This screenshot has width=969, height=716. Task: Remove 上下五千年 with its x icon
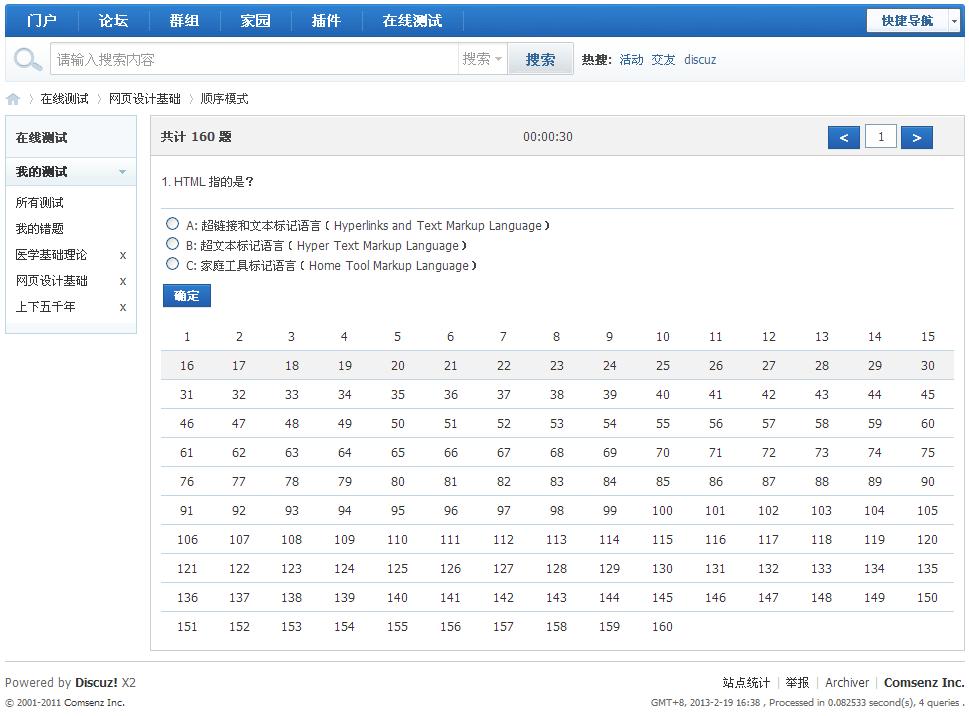point(123,308)
